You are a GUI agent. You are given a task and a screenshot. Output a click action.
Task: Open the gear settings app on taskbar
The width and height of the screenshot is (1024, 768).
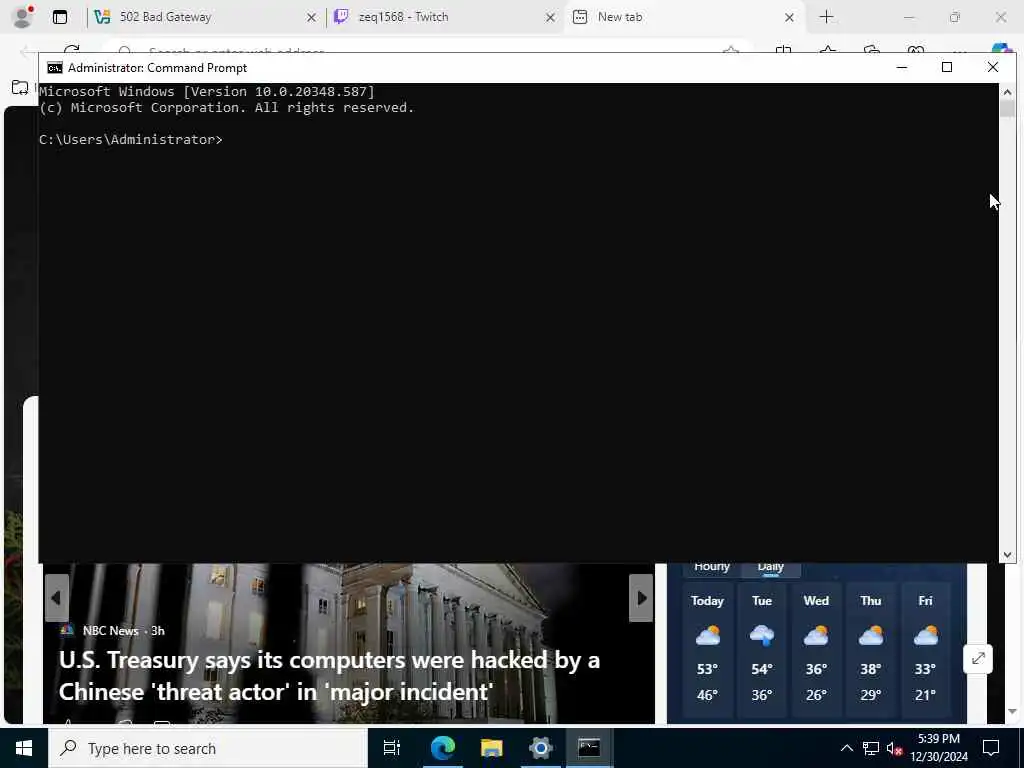[540, 748]
